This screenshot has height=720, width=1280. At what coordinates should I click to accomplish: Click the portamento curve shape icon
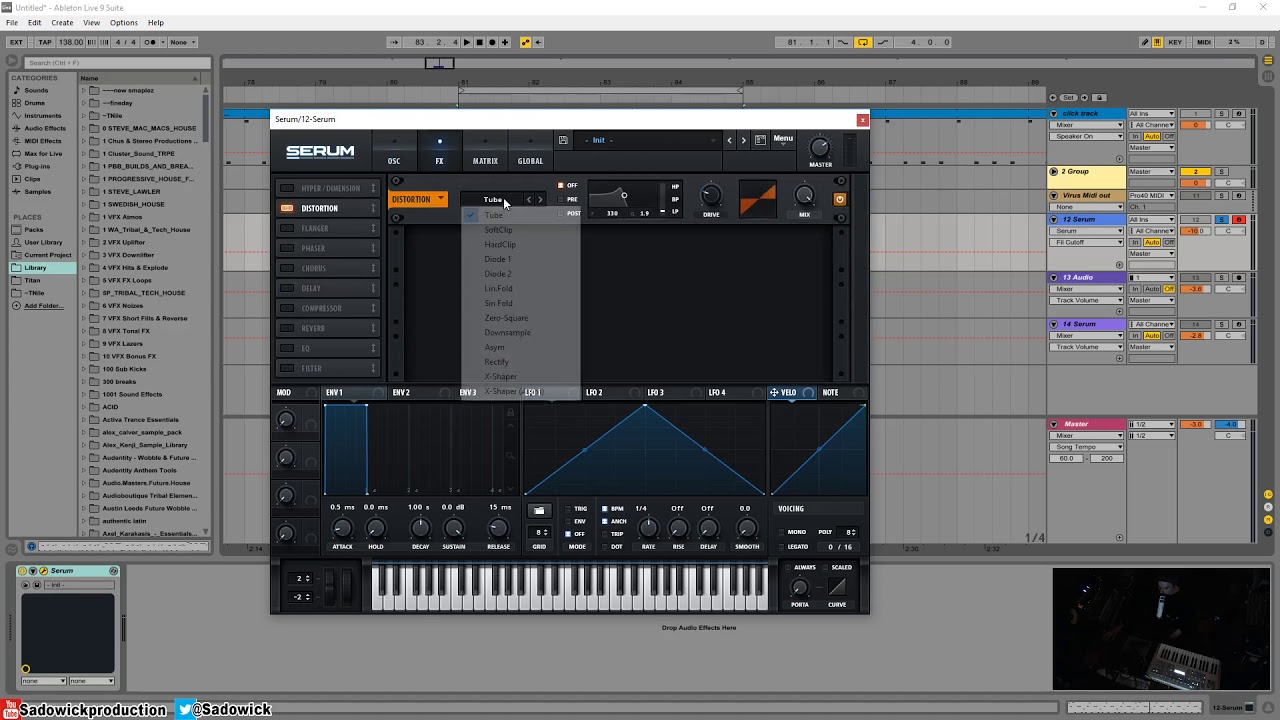tap(837, 587)
